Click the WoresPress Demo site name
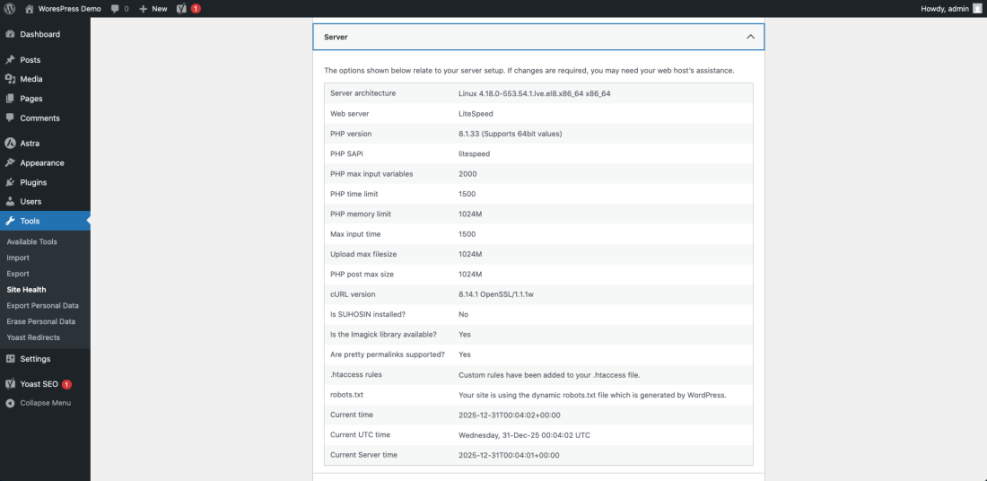Screen dimensions: 987x481 (x=69, y=9)
